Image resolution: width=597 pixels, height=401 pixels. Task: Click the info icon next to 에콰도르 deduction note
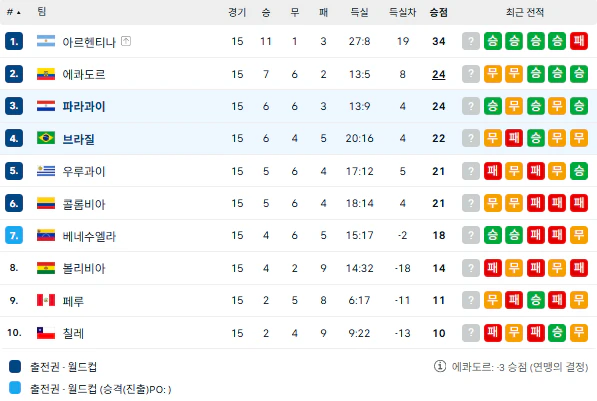(x=440, y=366)
